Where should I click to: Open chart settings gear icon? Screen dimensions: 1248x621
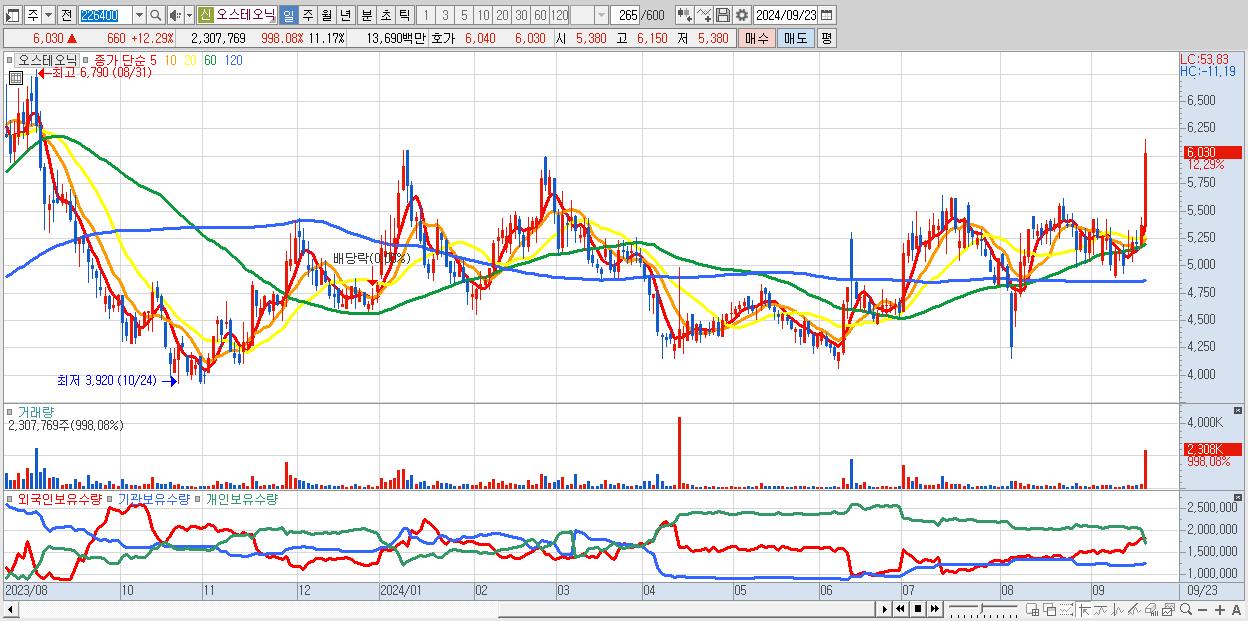tap(741, 15)
